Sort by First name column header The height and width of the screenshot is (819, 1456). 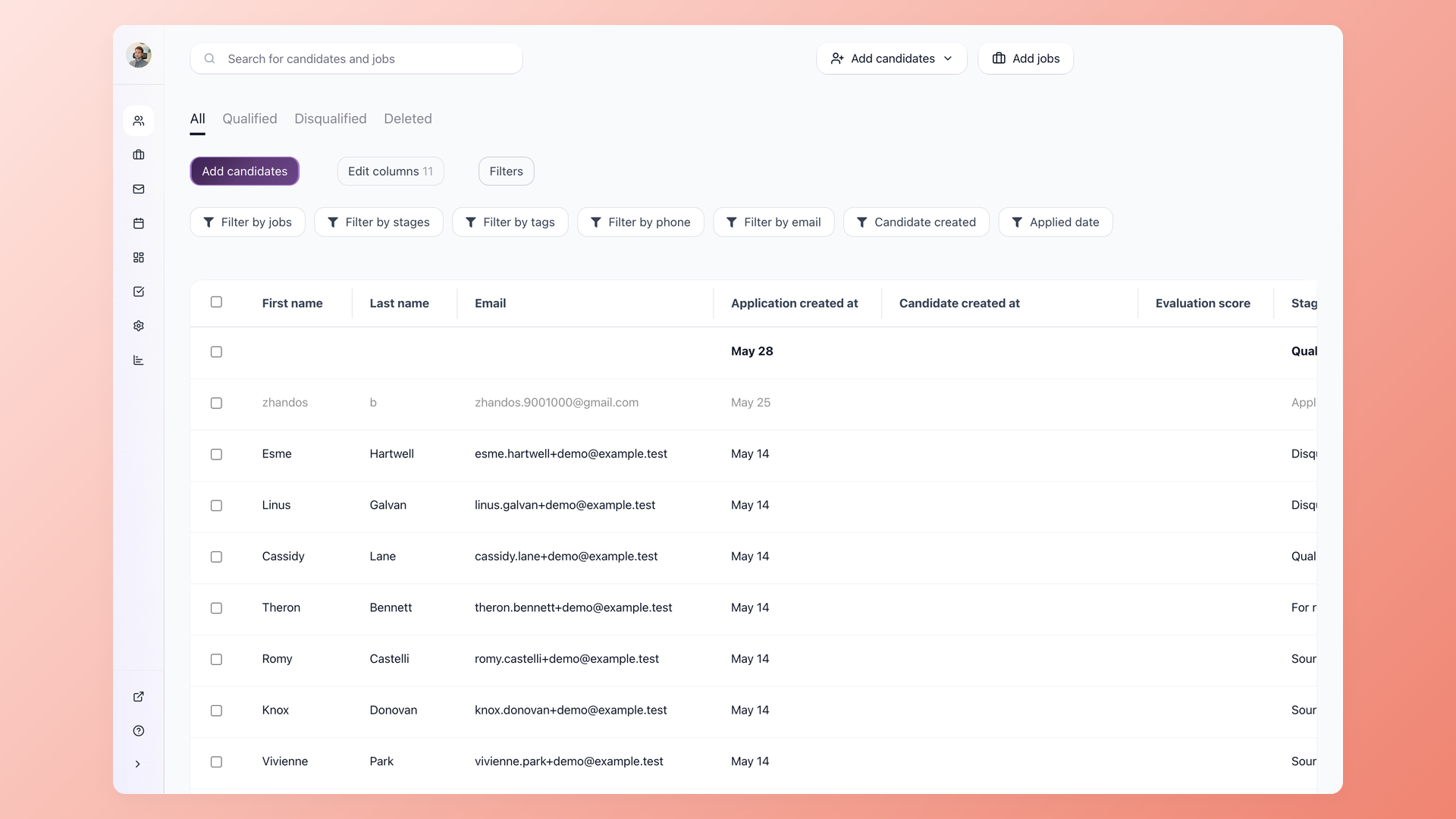point(292,303)
